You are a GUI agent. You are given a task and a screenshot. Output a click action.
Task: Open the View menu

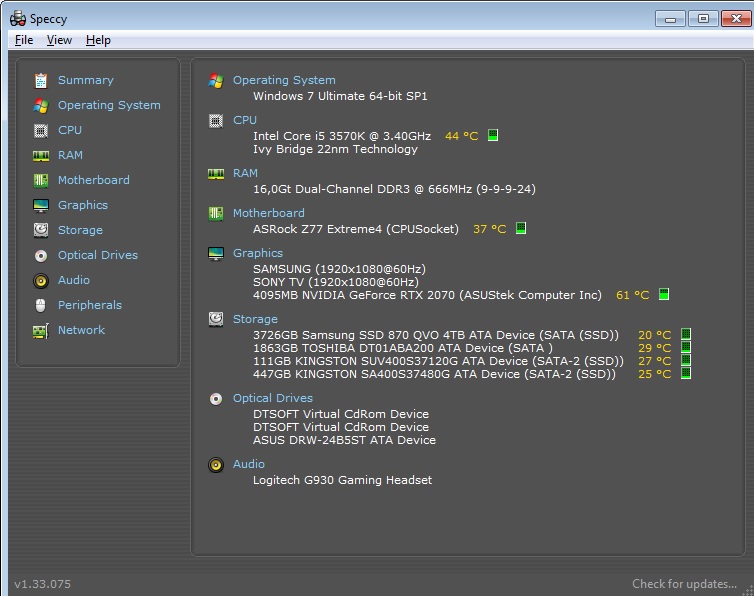(x=59, y=40)
